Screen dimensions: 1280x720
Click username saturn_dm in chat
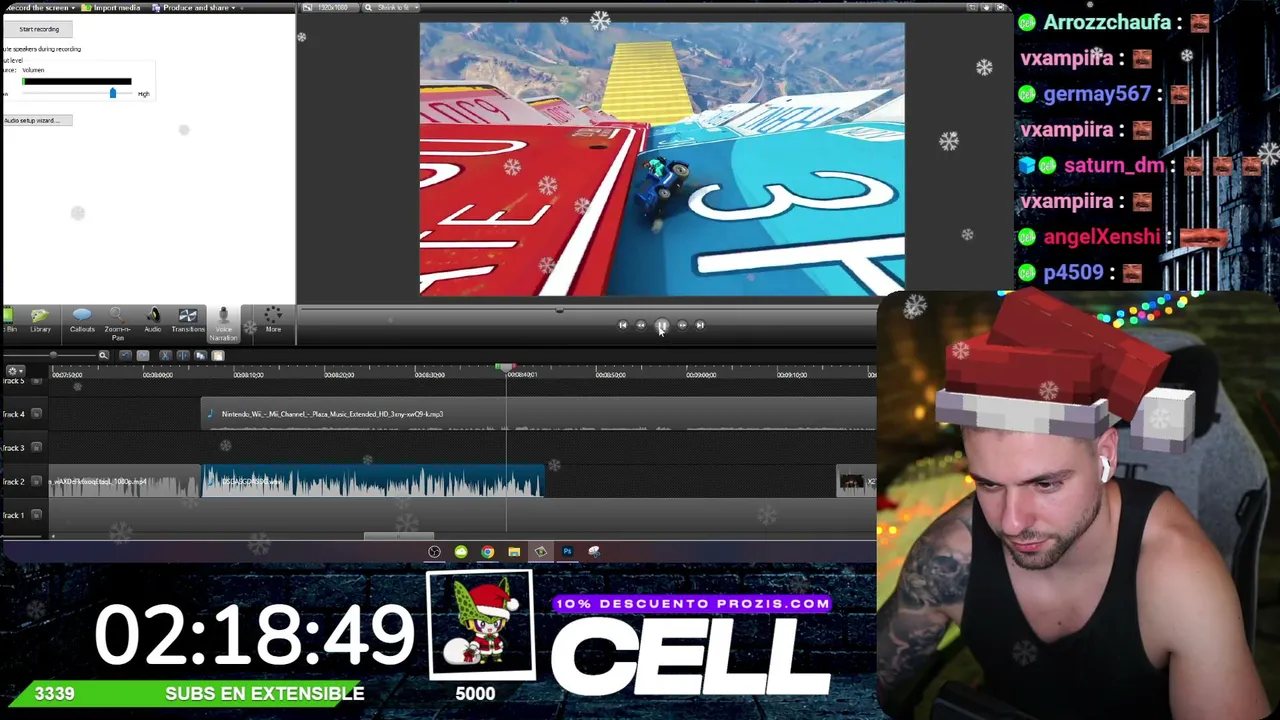point(1114,166)
